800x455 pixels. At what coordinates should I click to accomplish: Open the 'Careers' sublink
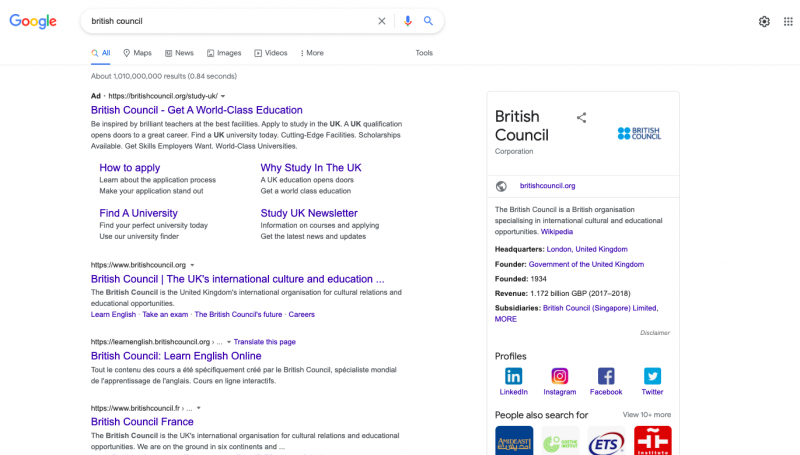(302, 315)
